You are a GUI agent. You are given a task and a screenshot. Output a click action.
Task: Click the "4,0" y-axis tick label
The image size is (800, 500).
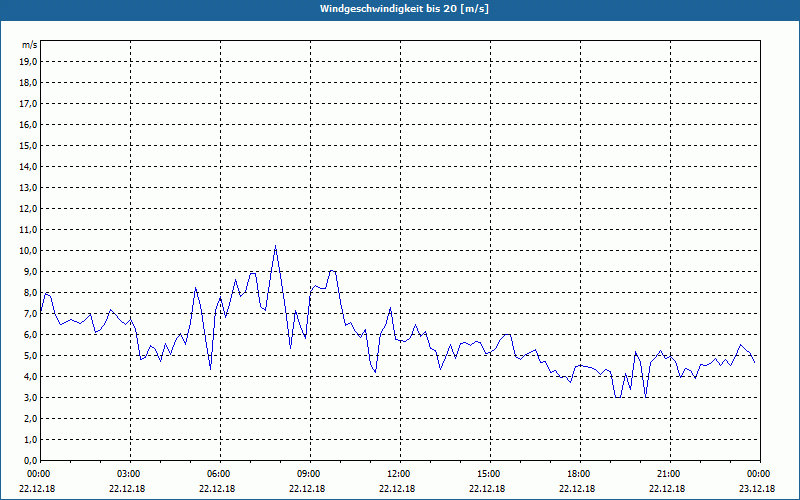pyautogui.click(x=30, y=377)
